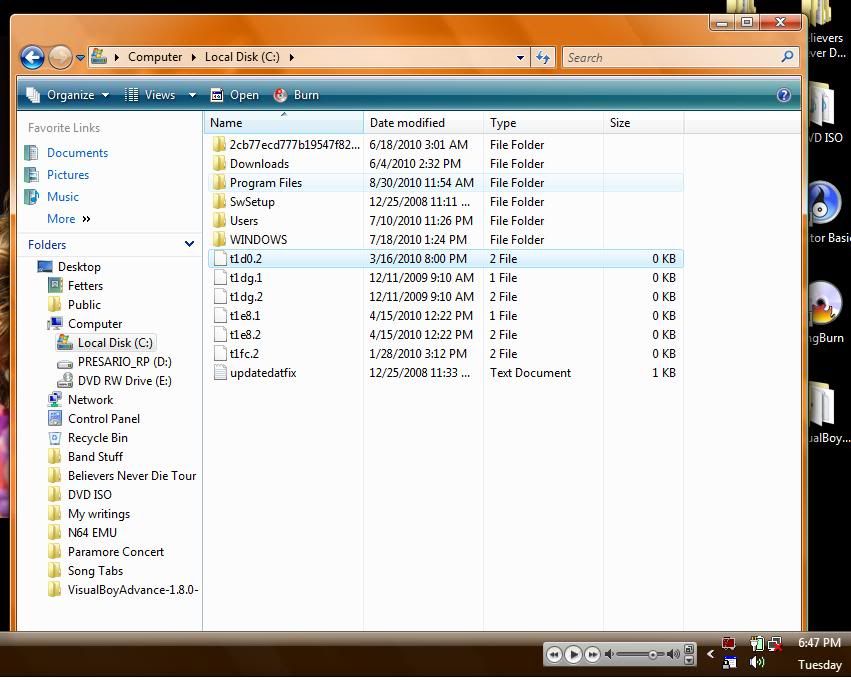The image size is (851, 682).
Task: Select the Users folder icon
Action: coord(219,220)
